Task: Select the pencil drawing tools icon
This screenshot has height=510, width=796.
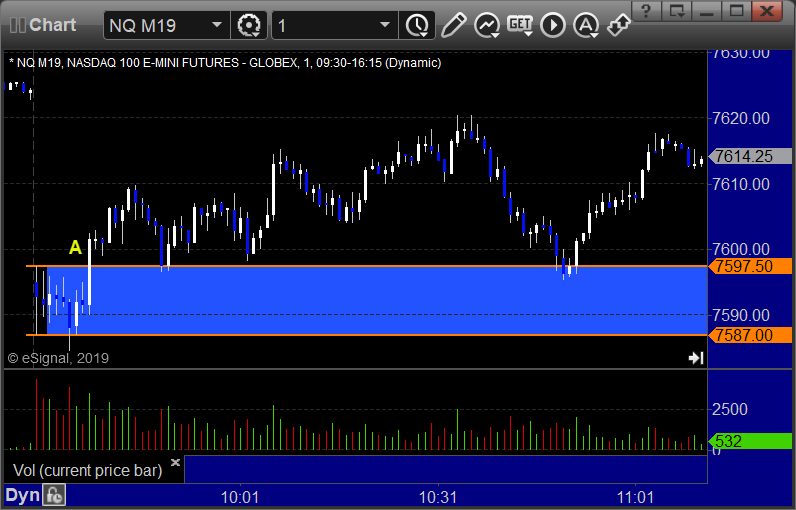Action: [453, 25]
